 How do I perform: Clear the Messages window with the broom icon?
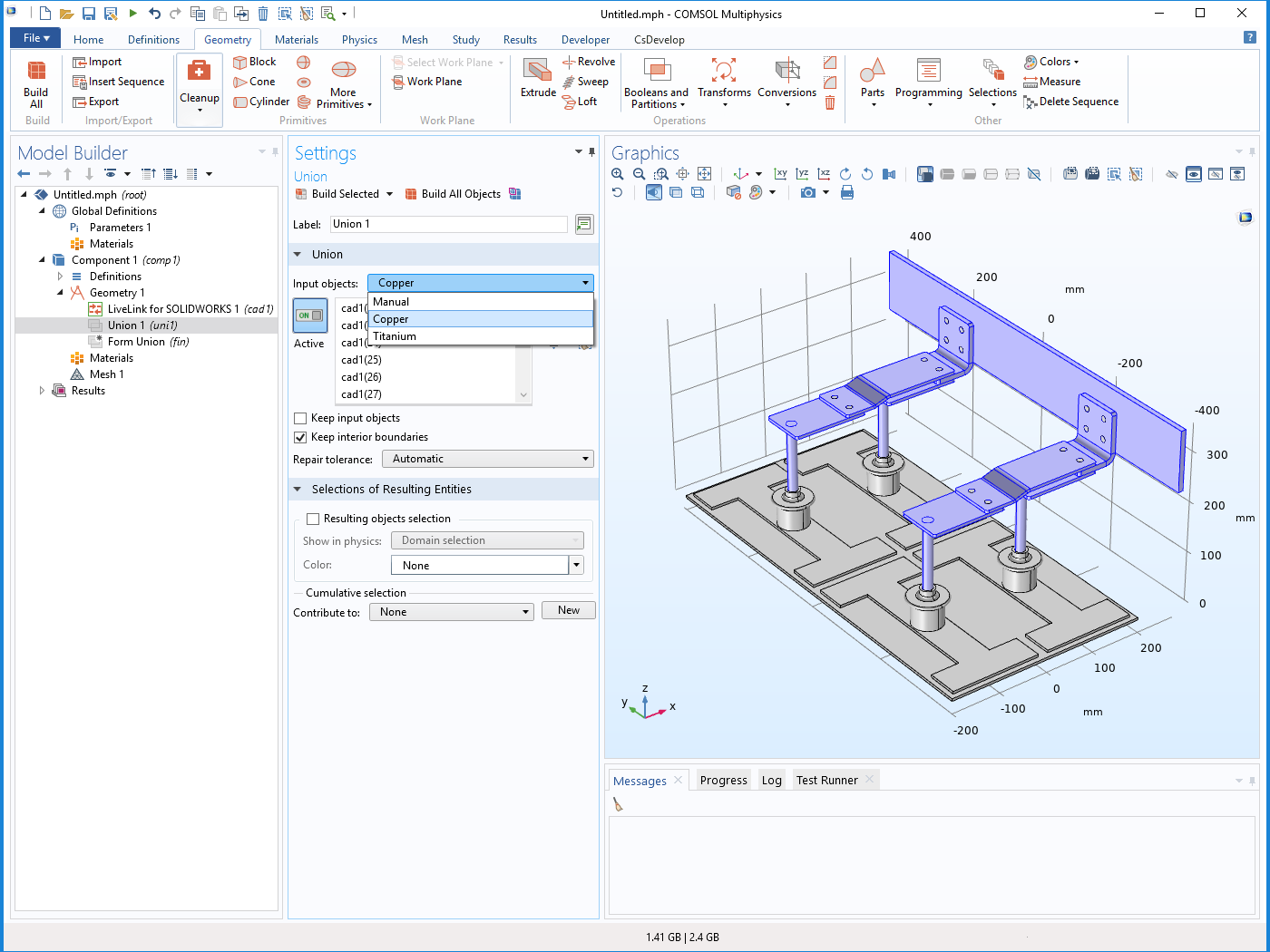point(618,804)
